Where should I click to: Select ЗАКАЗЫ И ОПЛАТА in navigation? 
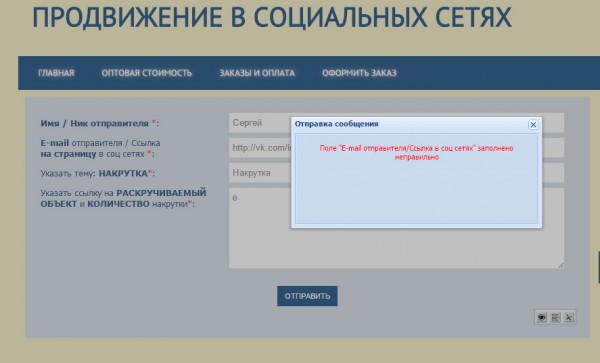click(x=257, y=73)
